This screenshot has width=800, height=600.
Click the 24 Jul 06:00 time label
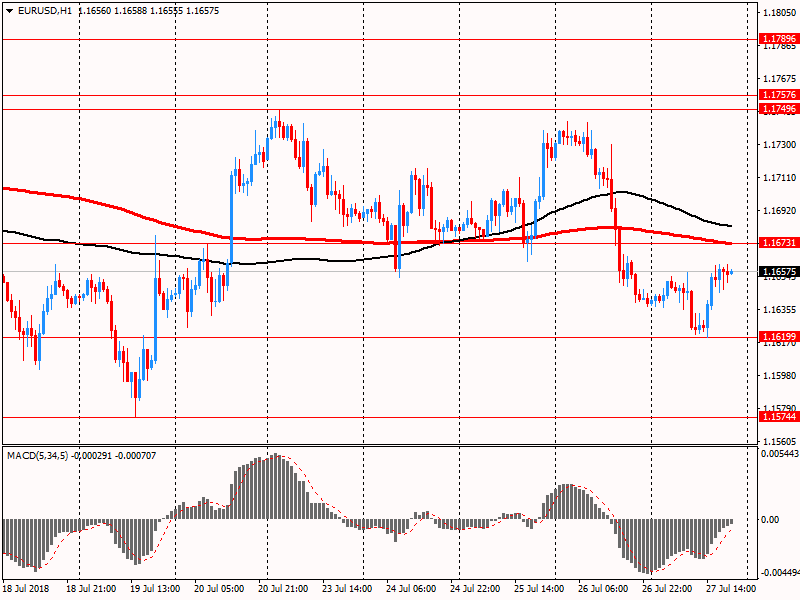pos(411,589)
